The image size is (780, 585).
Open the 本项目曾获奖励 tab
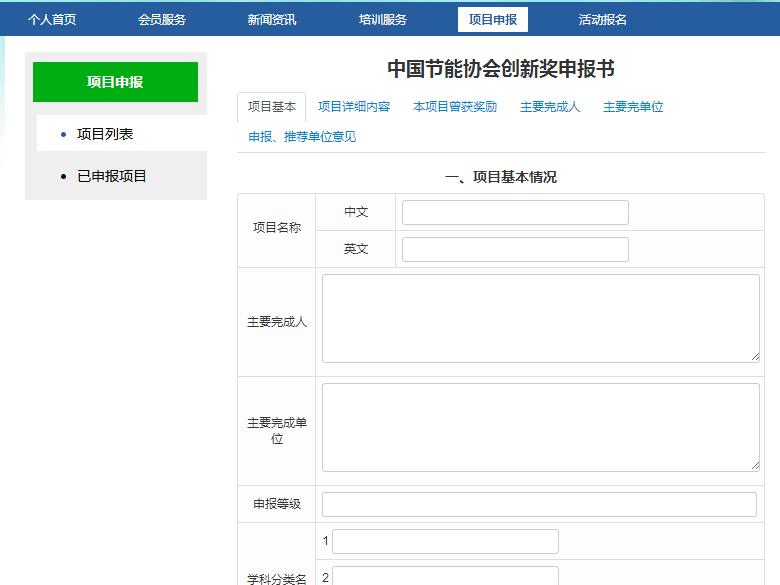[455, 107]
